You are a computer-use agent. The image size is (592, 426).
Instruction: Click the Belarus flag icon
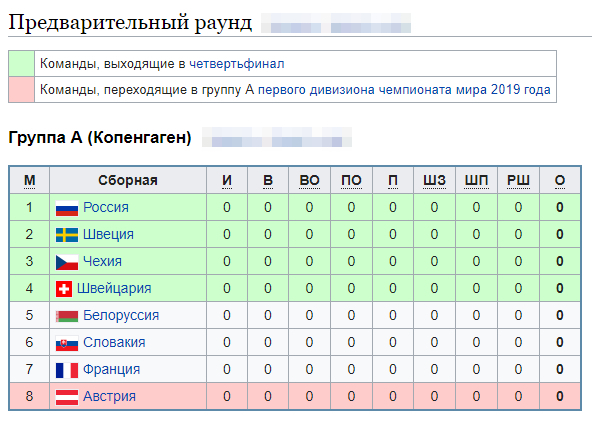(67, 316)
